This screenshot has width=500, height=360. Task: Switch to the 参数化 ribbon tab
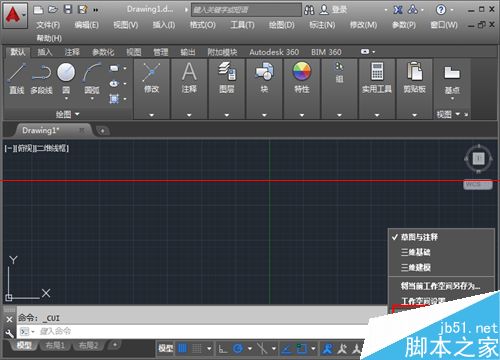(x=103, y=52)
